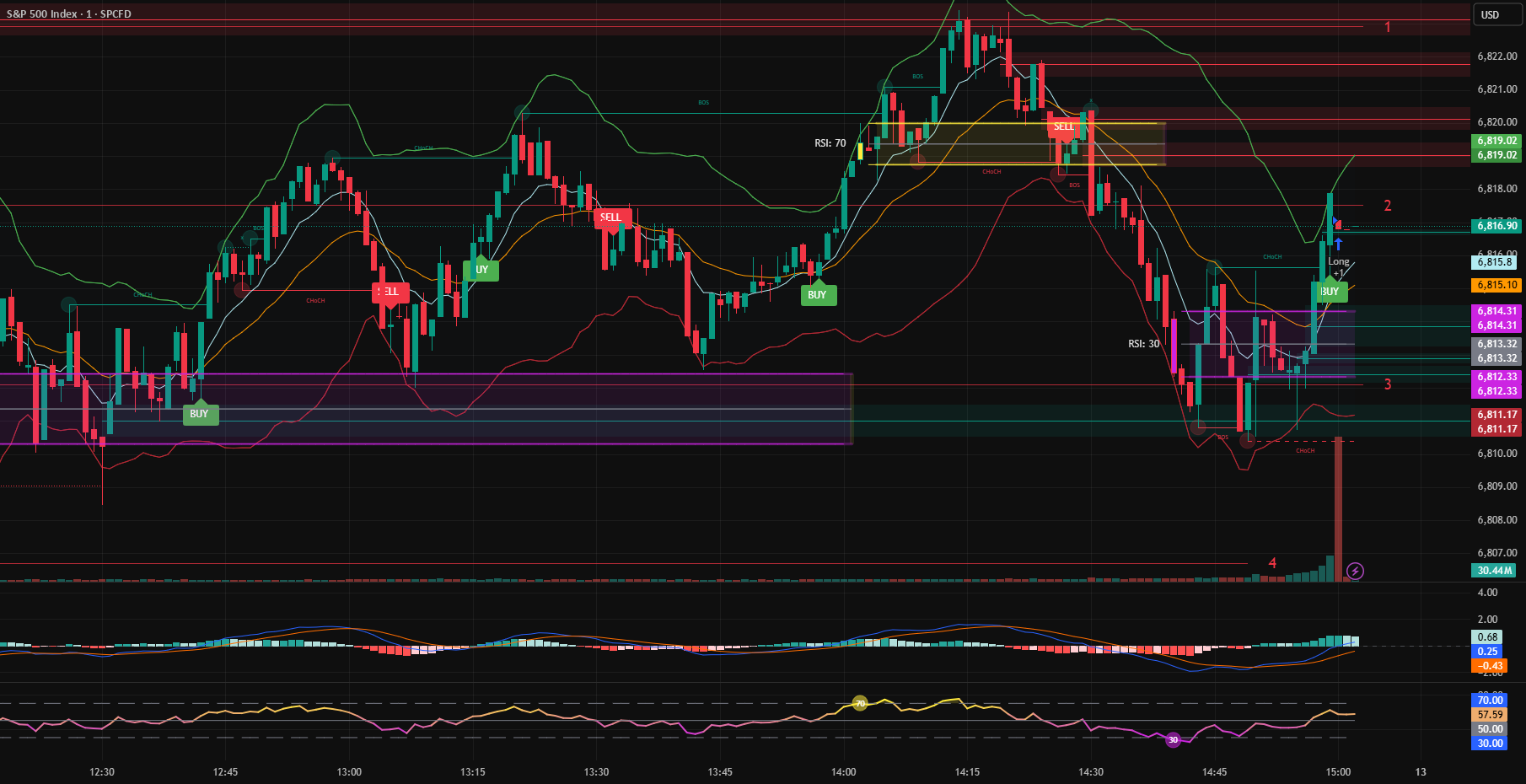Image resolution: width=1526 pixels, height=784 pixels.
Task: Click the 15:00 time axis label
Action: (x=1338, y=772)
